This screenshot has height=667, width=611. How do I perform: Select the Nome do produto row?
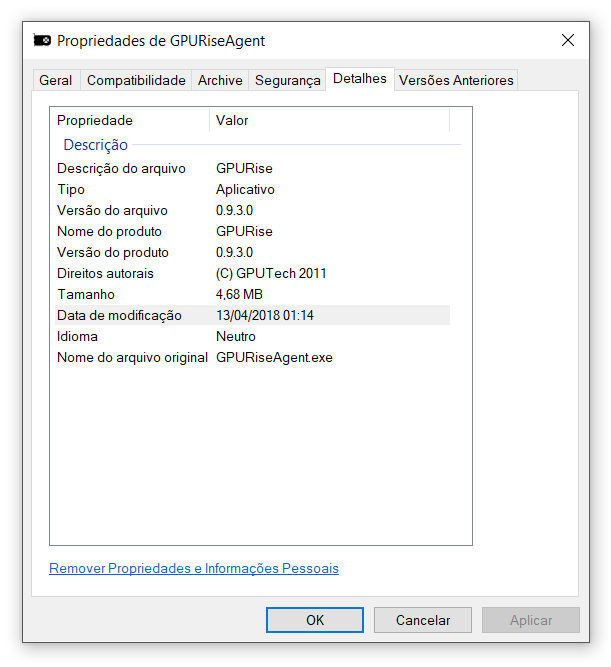[x=252, y=231]
